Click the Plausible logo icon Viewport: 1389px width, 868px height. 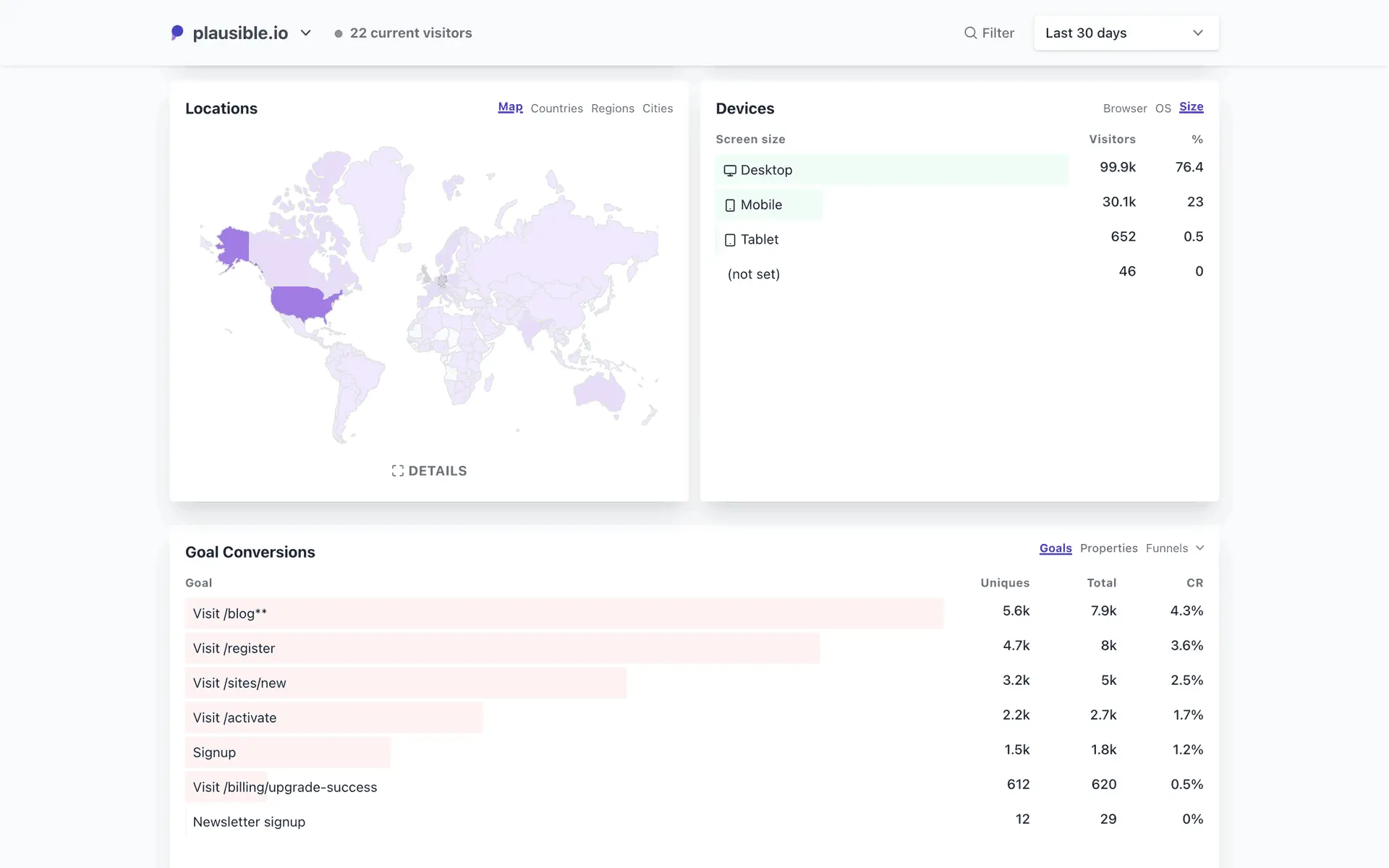(x=177, y=33)
